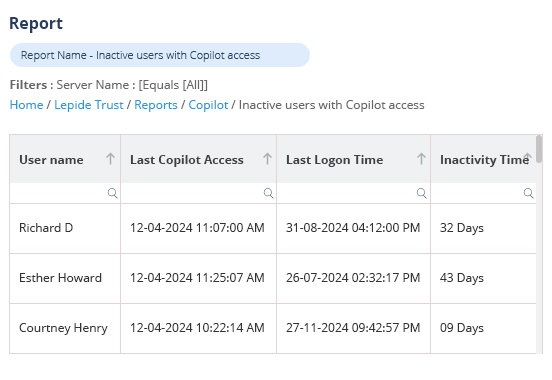Click the User name filter field
This screenshot has width=552, height=380.
[x=65, y=193]
